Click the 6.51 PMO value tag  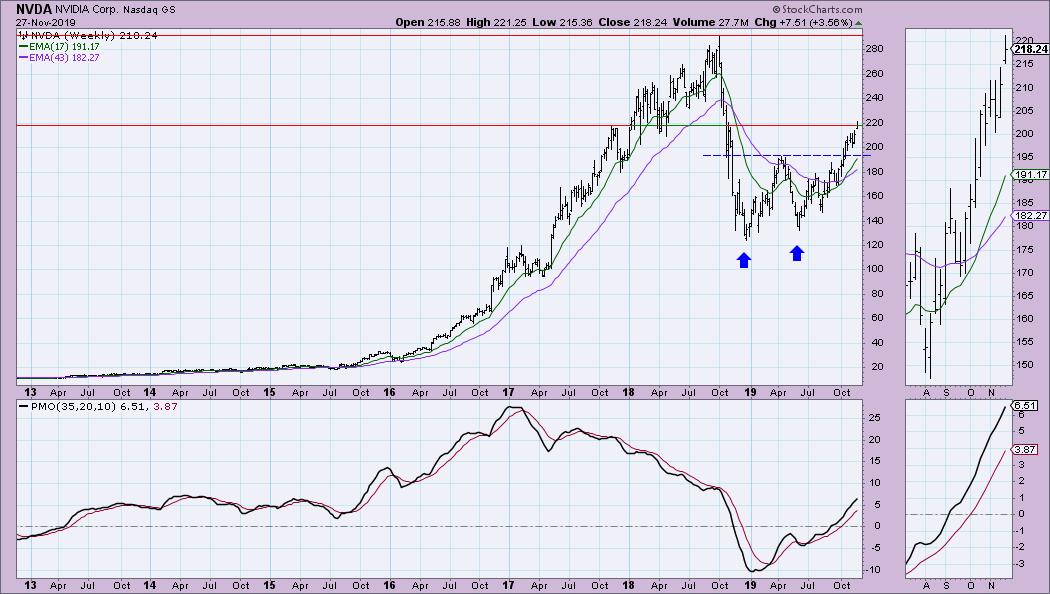[1025, 405]
